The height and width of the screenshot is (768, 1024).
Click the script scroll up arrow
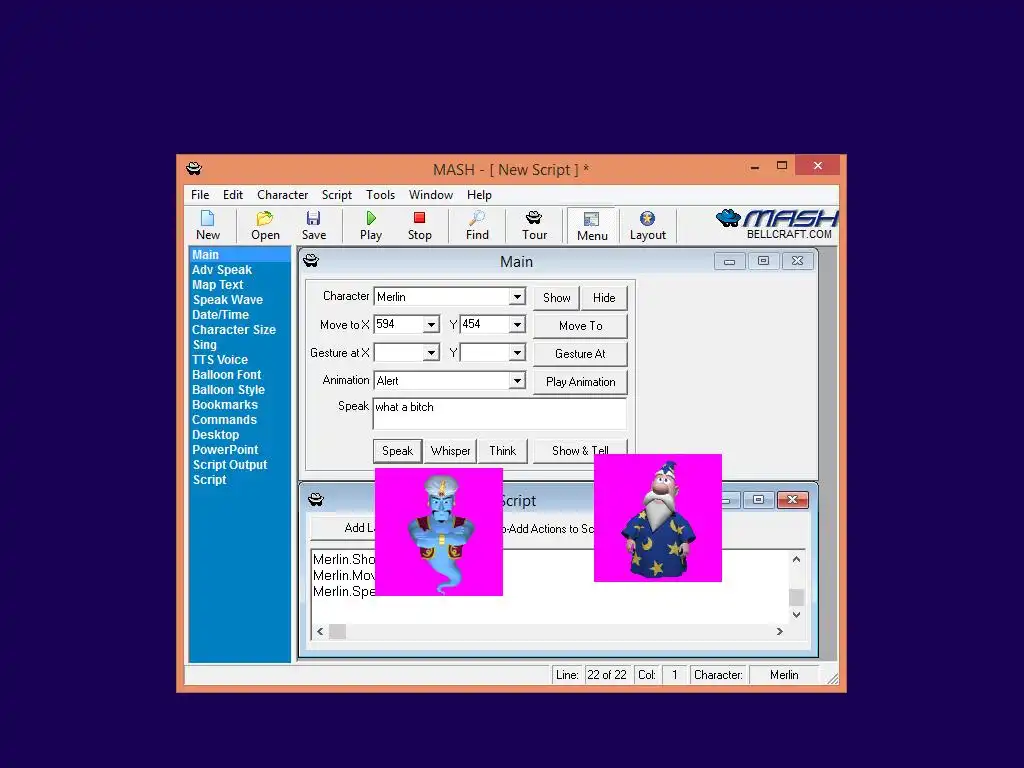click(796, 559)
